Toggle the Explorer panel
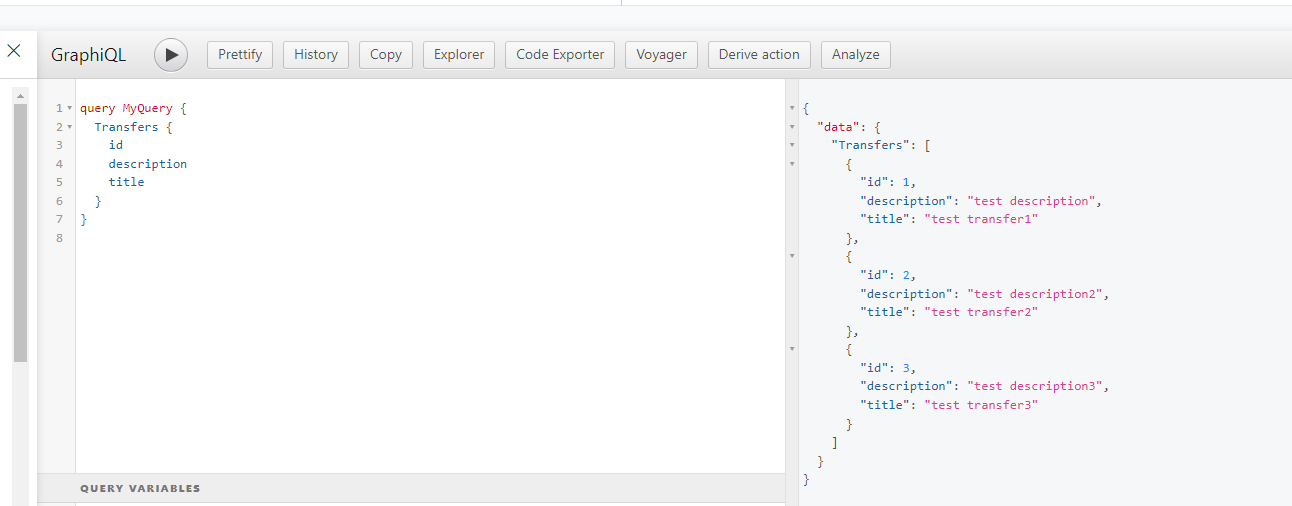Image resolution: width=1292 pixels, height=506 pixels. click(x=459, y=55)
